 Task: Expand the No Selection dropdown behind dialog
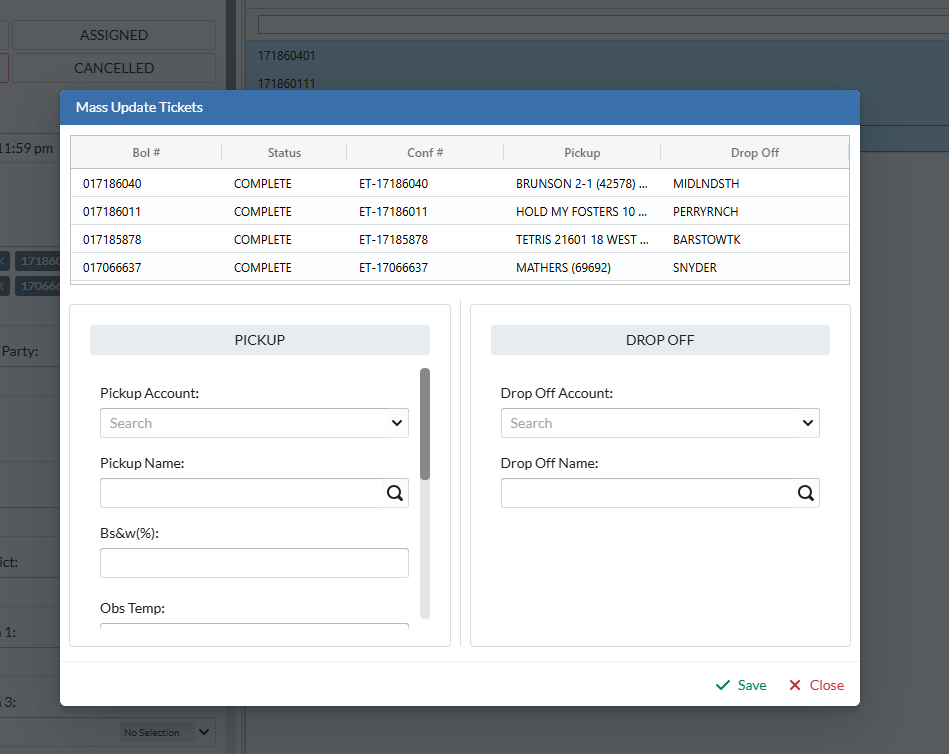click(x=204, y=732)
